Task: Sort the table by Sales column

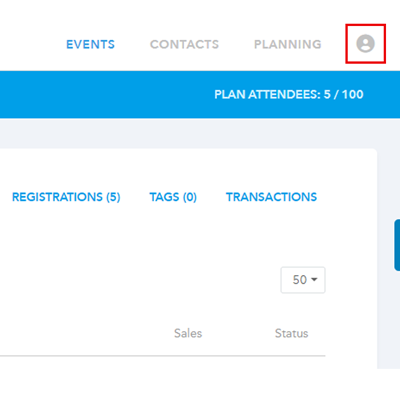Action: pyautogui.click(x=188, y=333)
